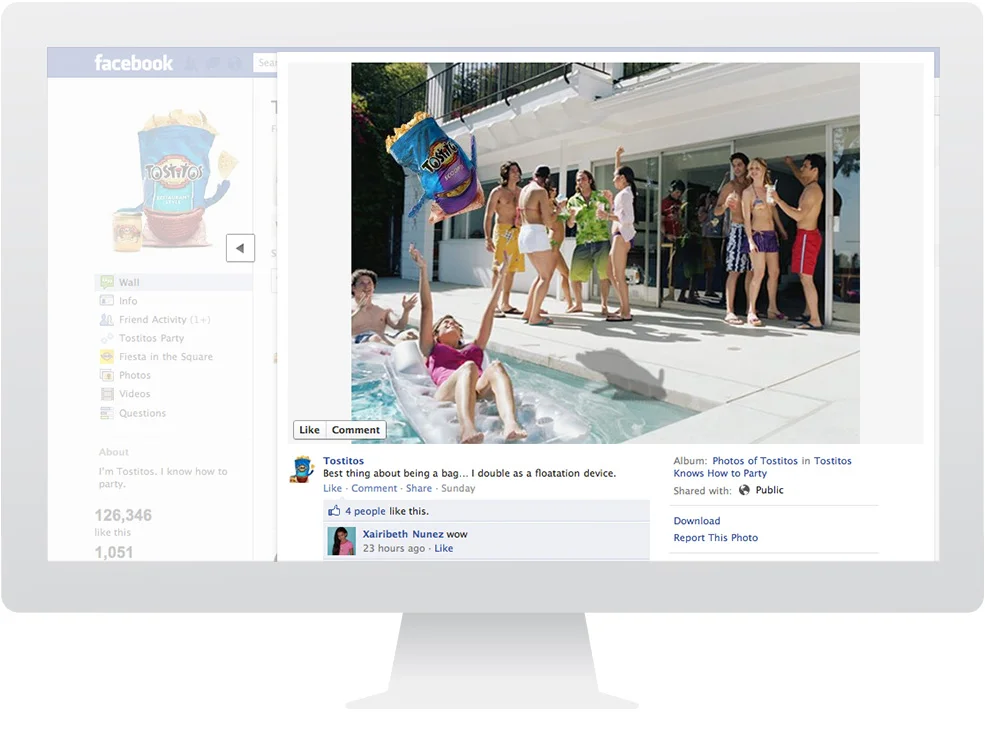Click Report This Photo link

click(716, 538)
